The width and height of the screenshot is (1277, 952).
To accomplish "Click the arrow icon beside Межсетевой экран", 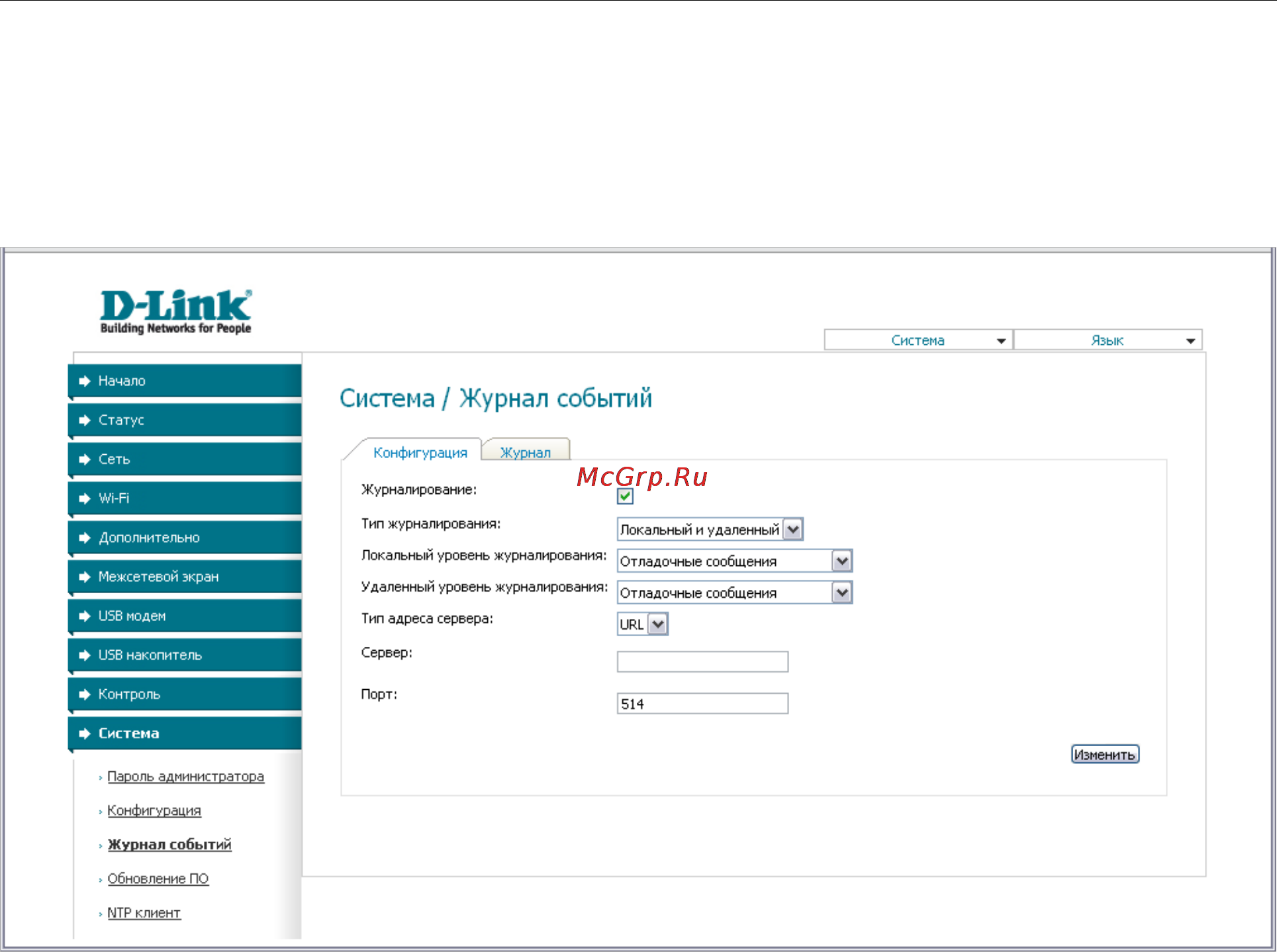I will (84, 577).
